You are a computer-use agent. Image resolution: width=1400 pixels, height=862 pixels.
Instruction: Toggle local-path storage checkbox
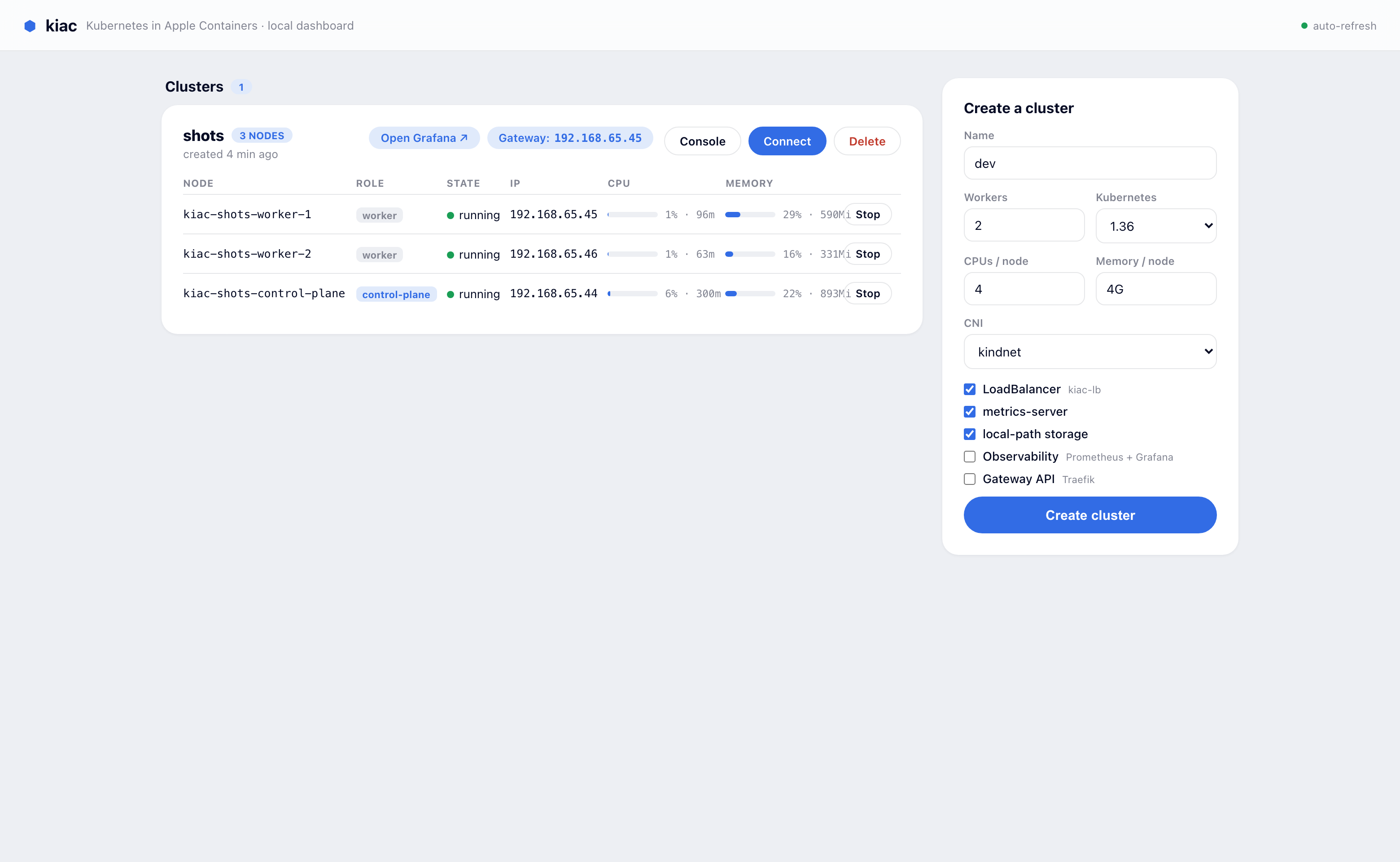(x=969, y=434)
